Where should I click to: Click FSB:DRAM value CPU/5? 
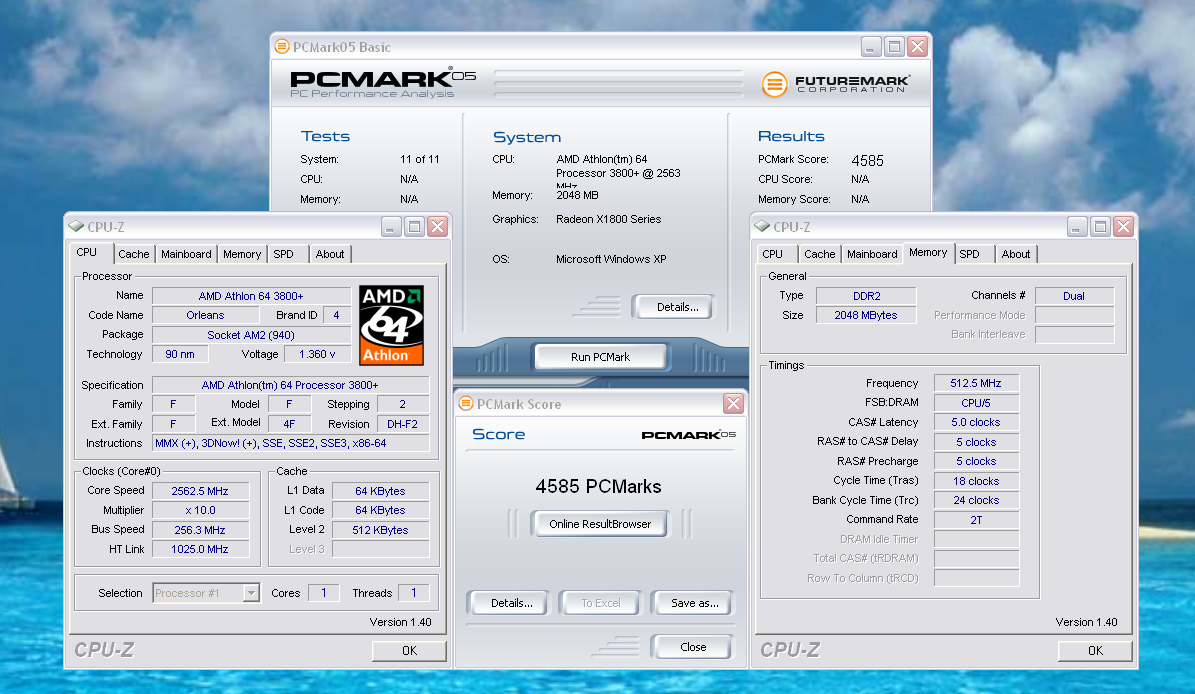976,403
